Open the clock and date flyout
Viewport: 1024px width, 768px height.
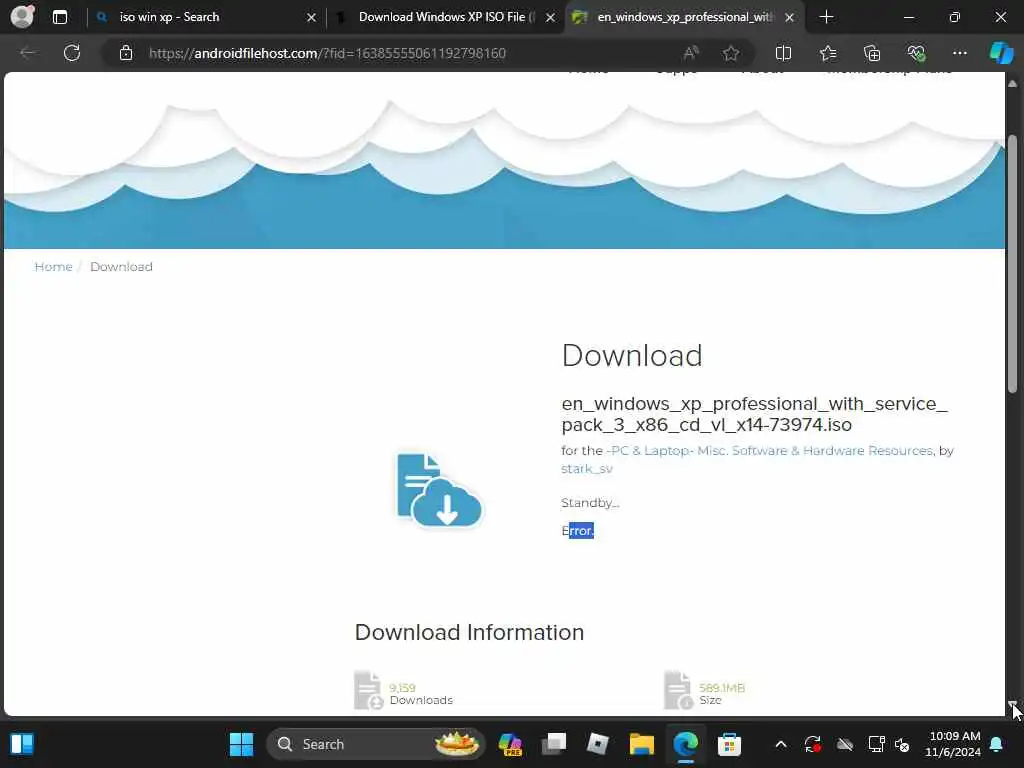pos(953,744)
